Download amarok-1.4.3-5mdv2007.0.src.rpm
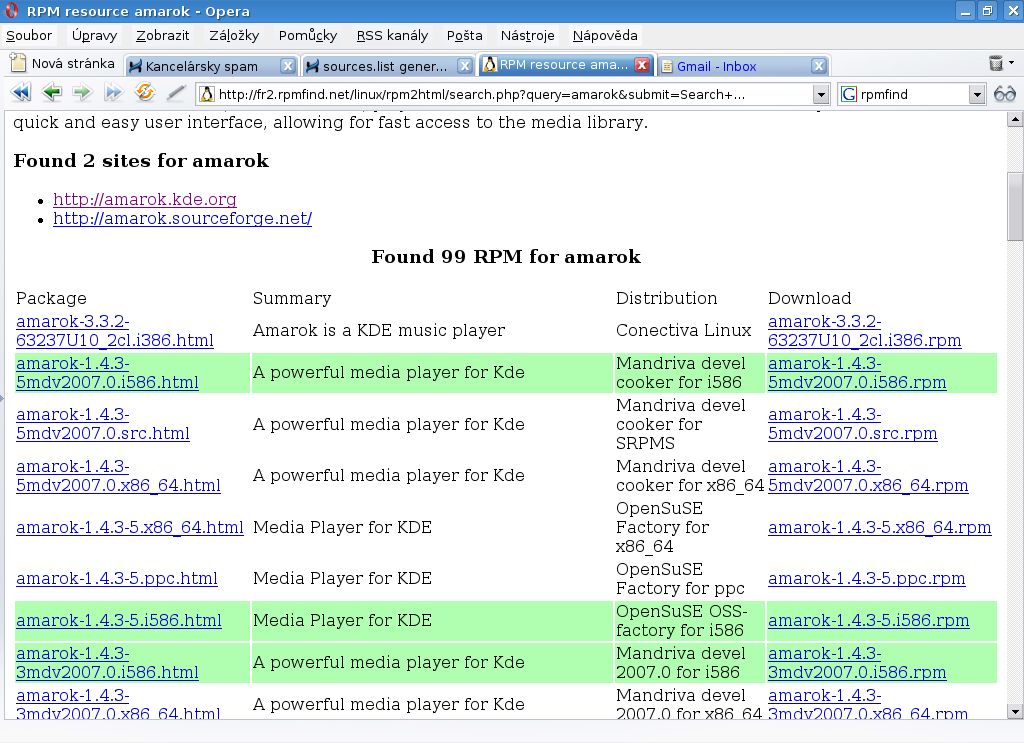This screenshot has width=1024, height=743. pyautogui.click(x=852, y=424)
